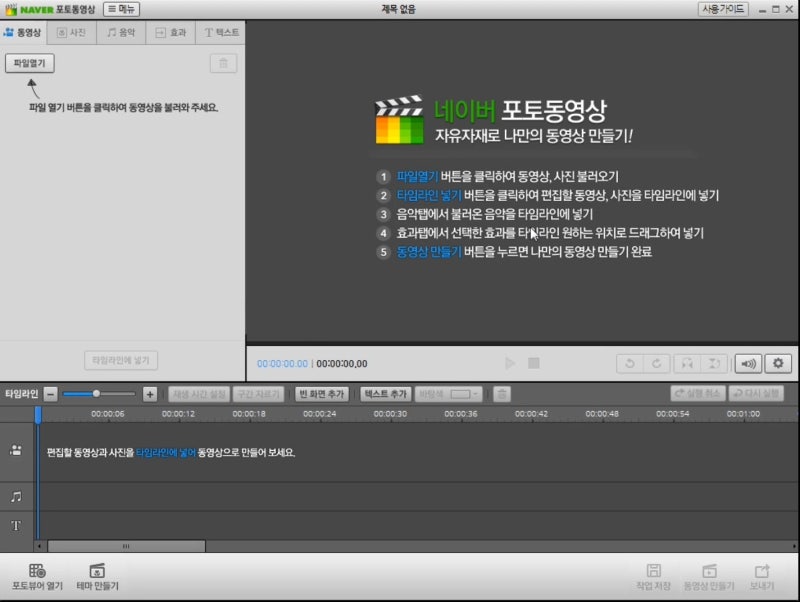800x602 pixels.
Task: Open the 메뉴 menu in title bar
Action: (121, 9)
